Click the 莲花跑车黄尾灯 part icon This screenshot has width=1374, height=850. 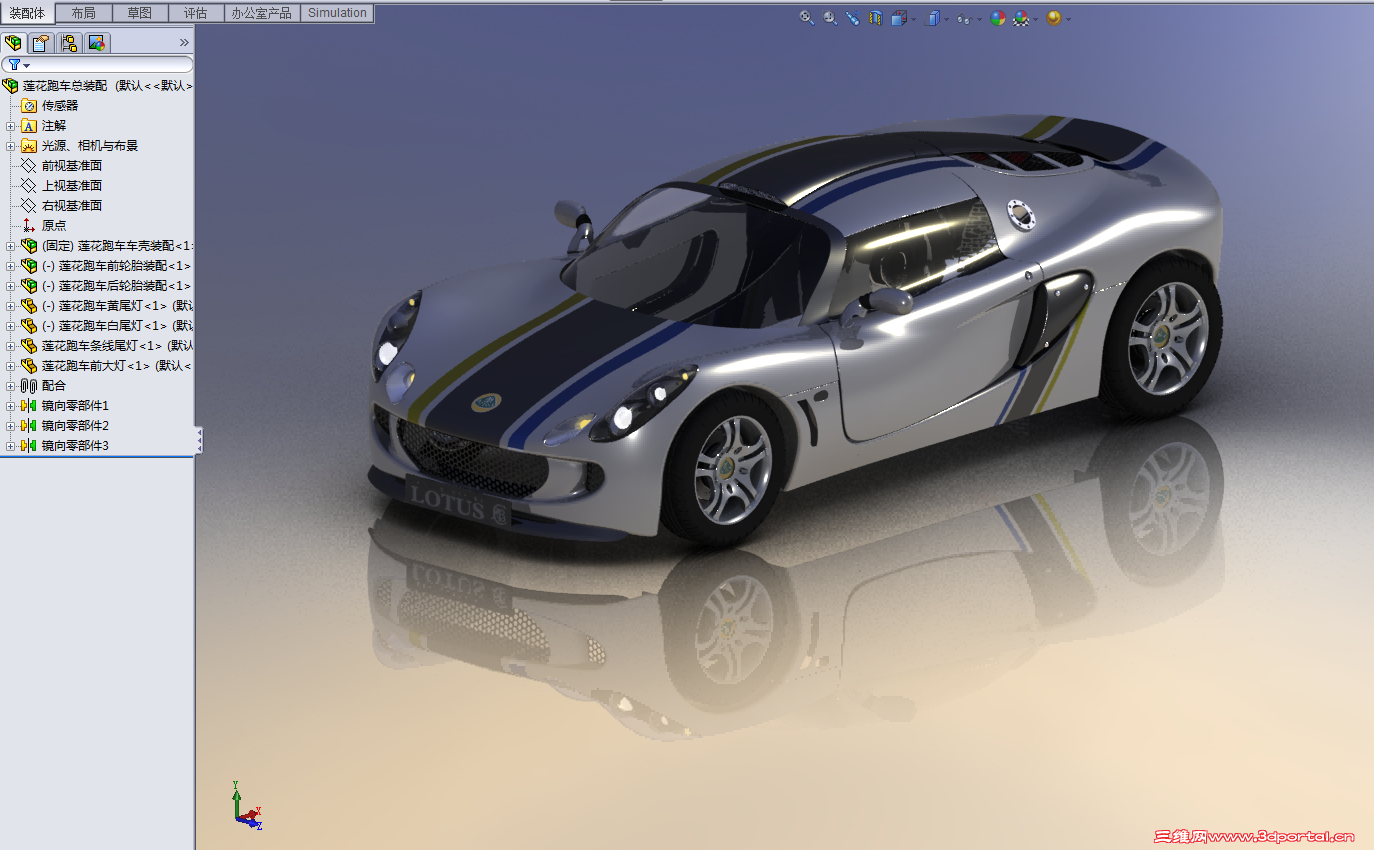(29, 305)
